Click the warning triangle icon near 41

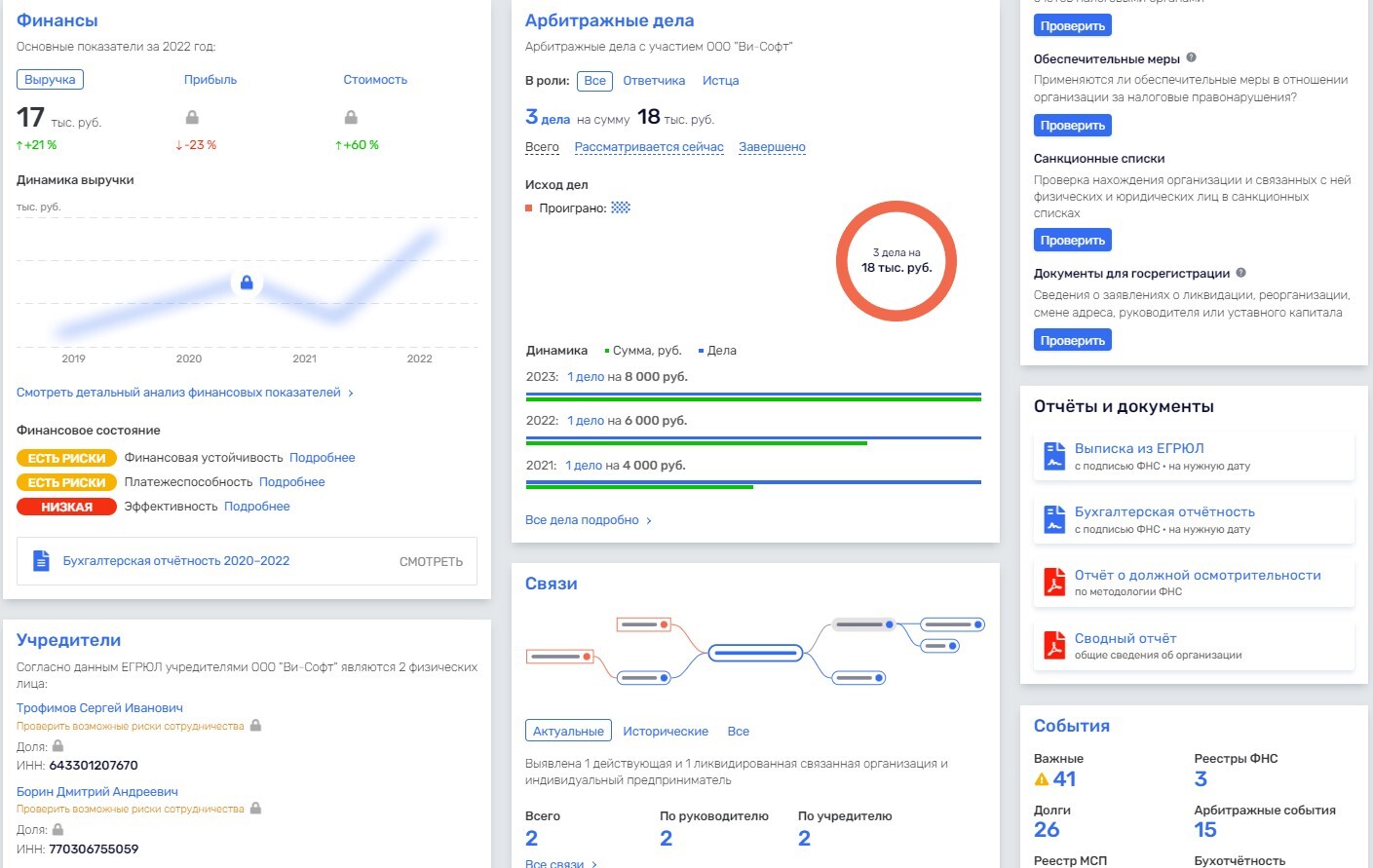click(1042, 779)
